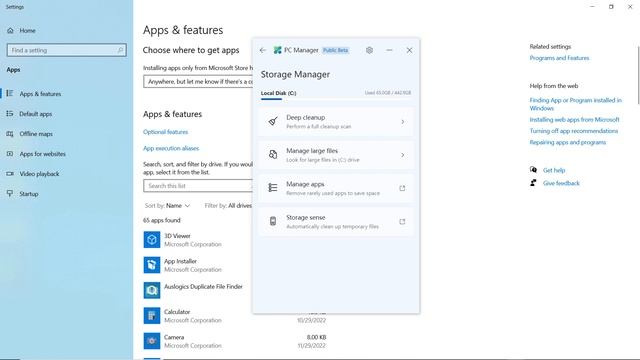640x360 pixels.
Task: Select the 3D Viewer app entry name
Action: pos(177,236)
